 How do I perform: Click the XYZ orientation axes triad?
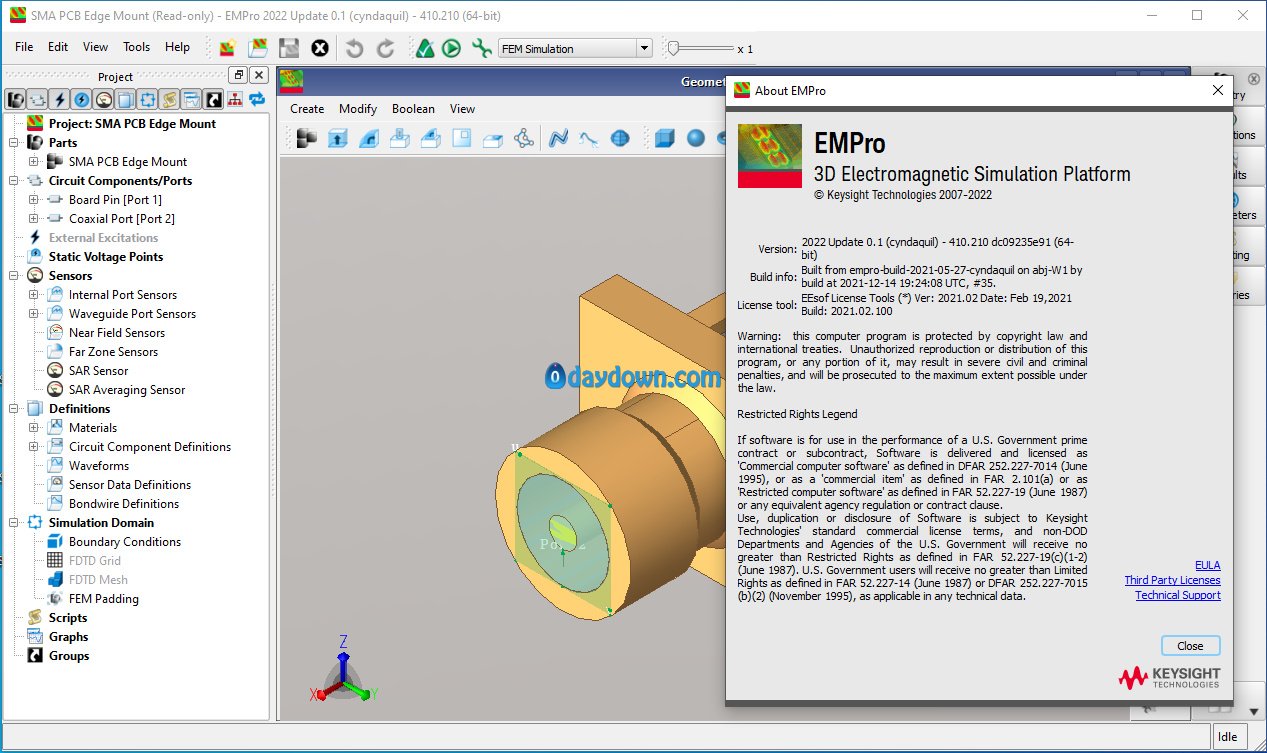coord(343,670)
